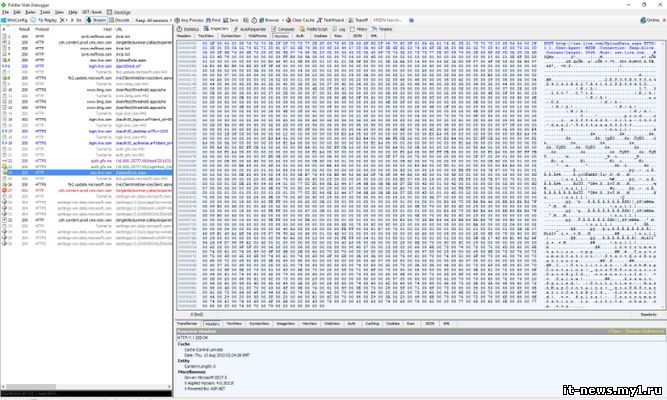Click the GeoEdge menu item
The width and height of the screenshot is (667, 400).
119,12
